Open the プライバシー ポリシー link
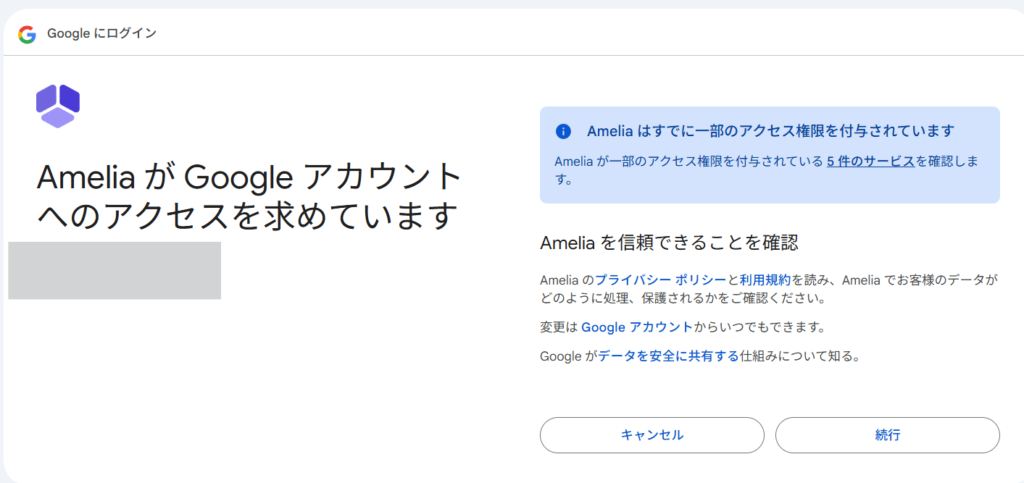This screenshot has height=483, width=1024. pos(661,279)
